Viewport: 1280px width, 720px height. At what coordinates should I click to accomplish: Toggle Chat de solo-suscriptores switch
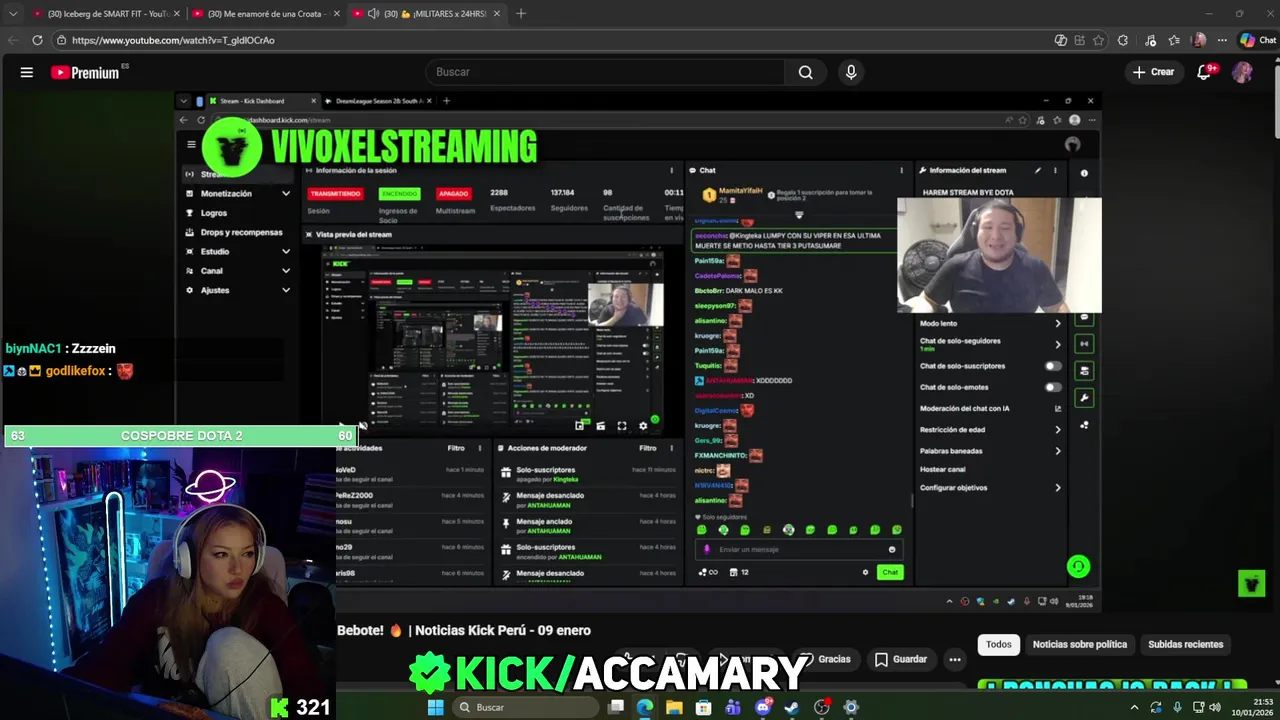point(1053,366)
